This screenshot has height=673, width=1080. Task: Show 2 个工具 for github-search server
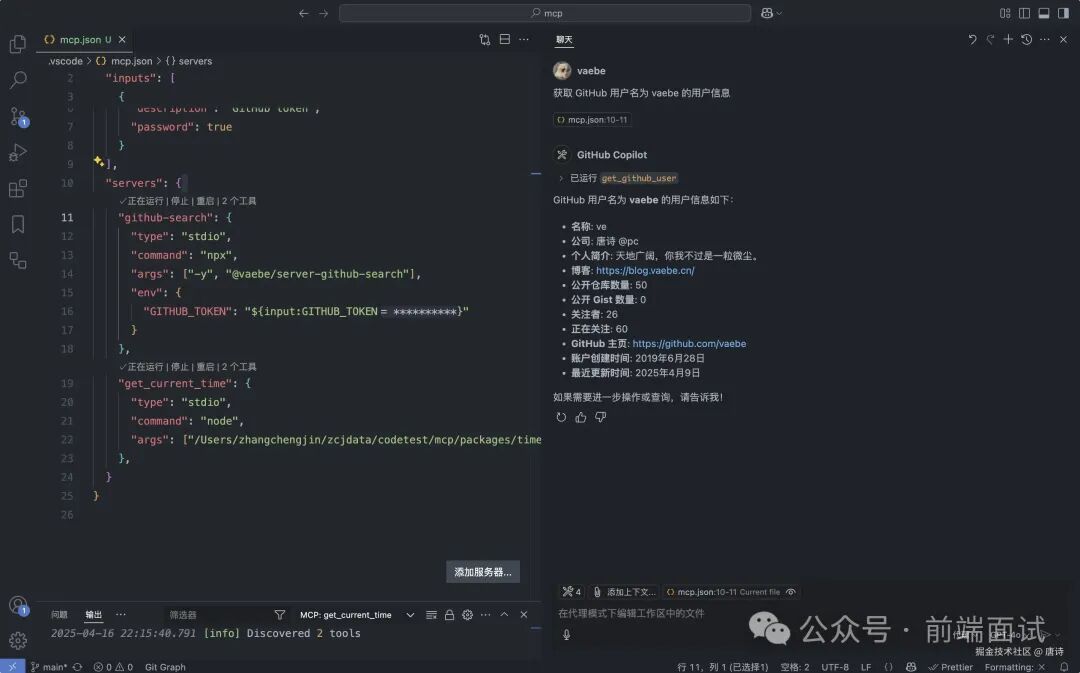239,200
